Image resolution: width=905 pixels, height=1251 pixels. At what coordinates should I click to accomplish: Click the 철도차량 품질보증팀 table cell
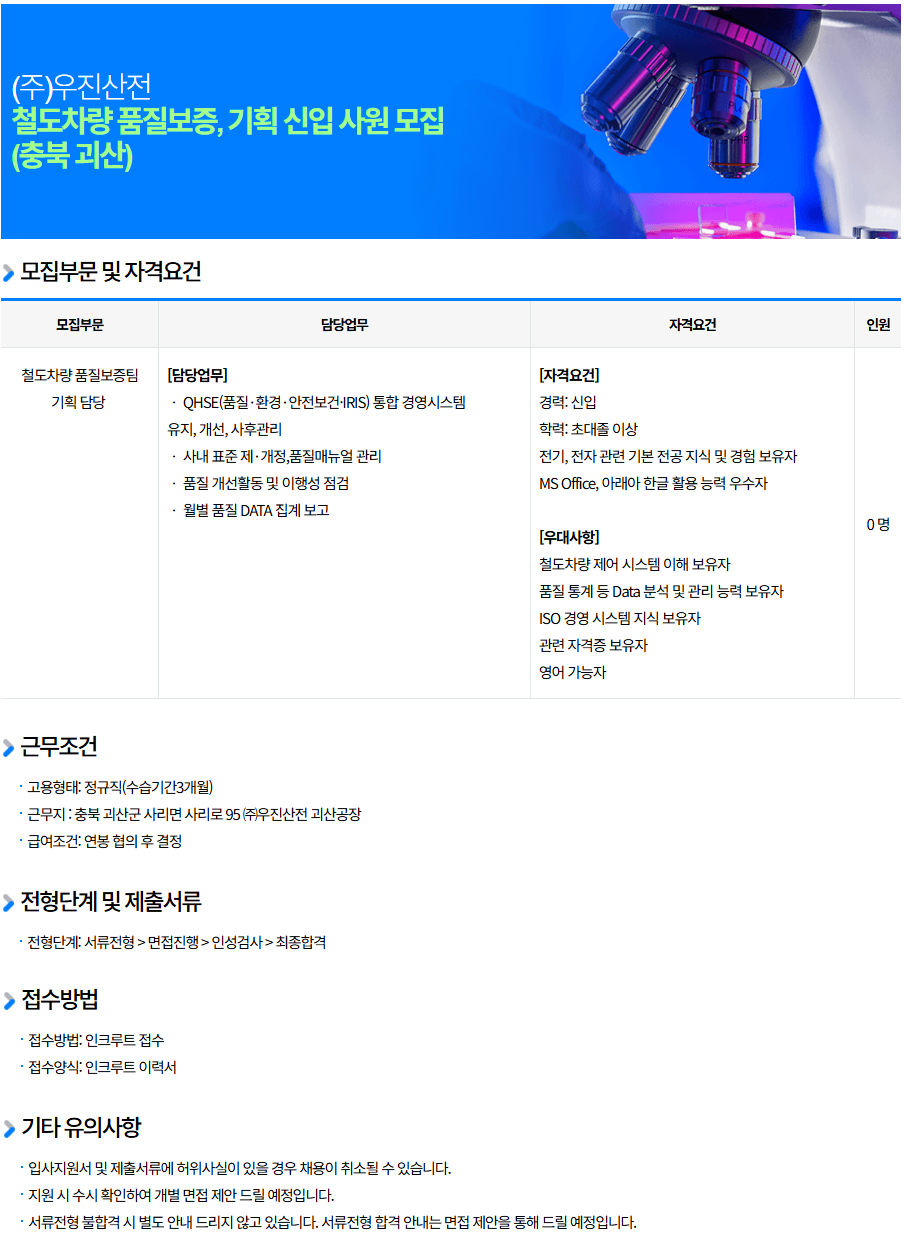[79, 375]
